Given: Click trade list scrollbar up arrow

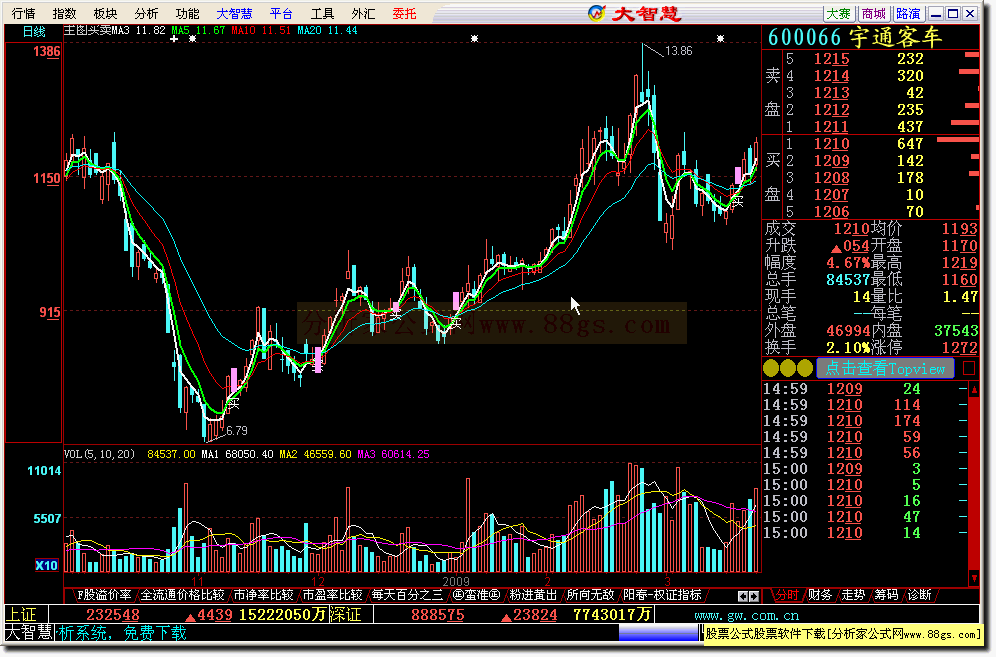Looking at the screenshot, I should [974, 389].
